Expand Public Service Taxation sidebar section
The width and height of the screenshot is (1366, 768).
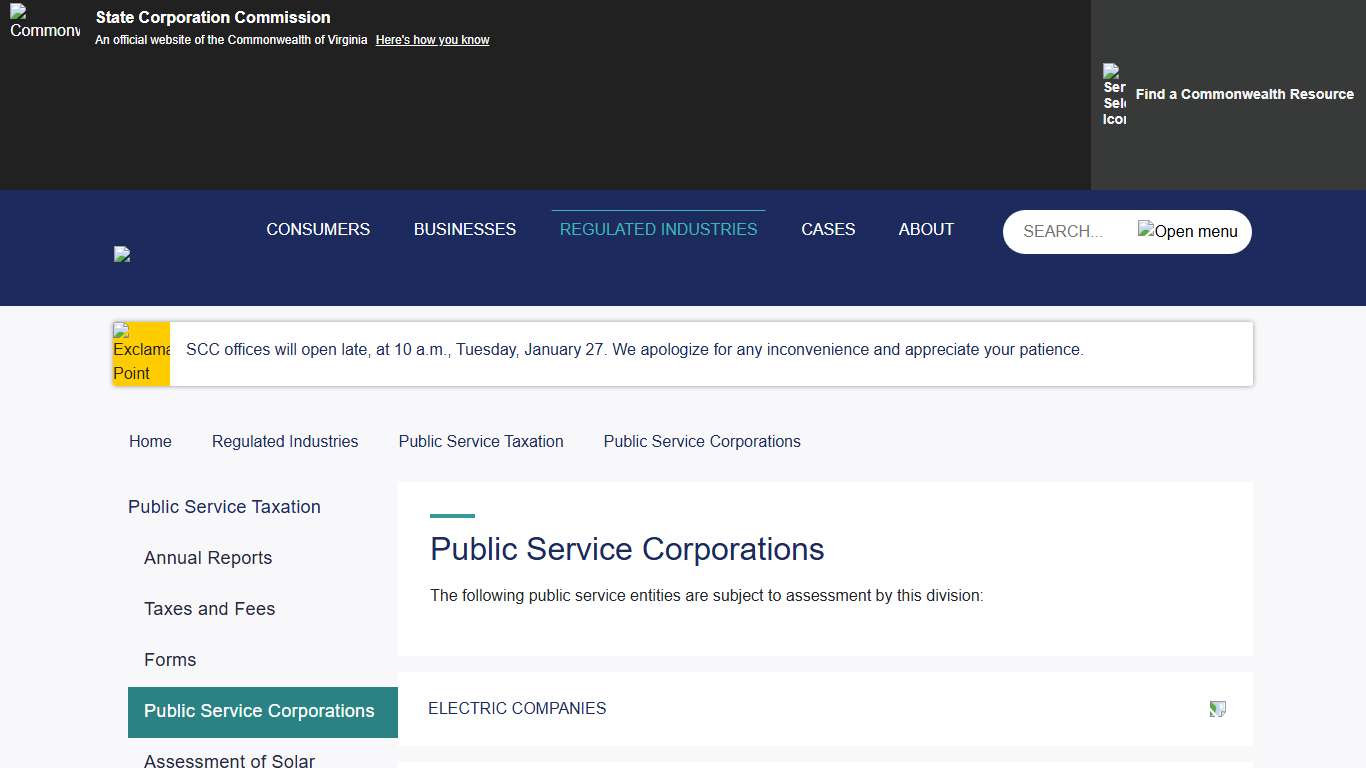tap(223, 507)
